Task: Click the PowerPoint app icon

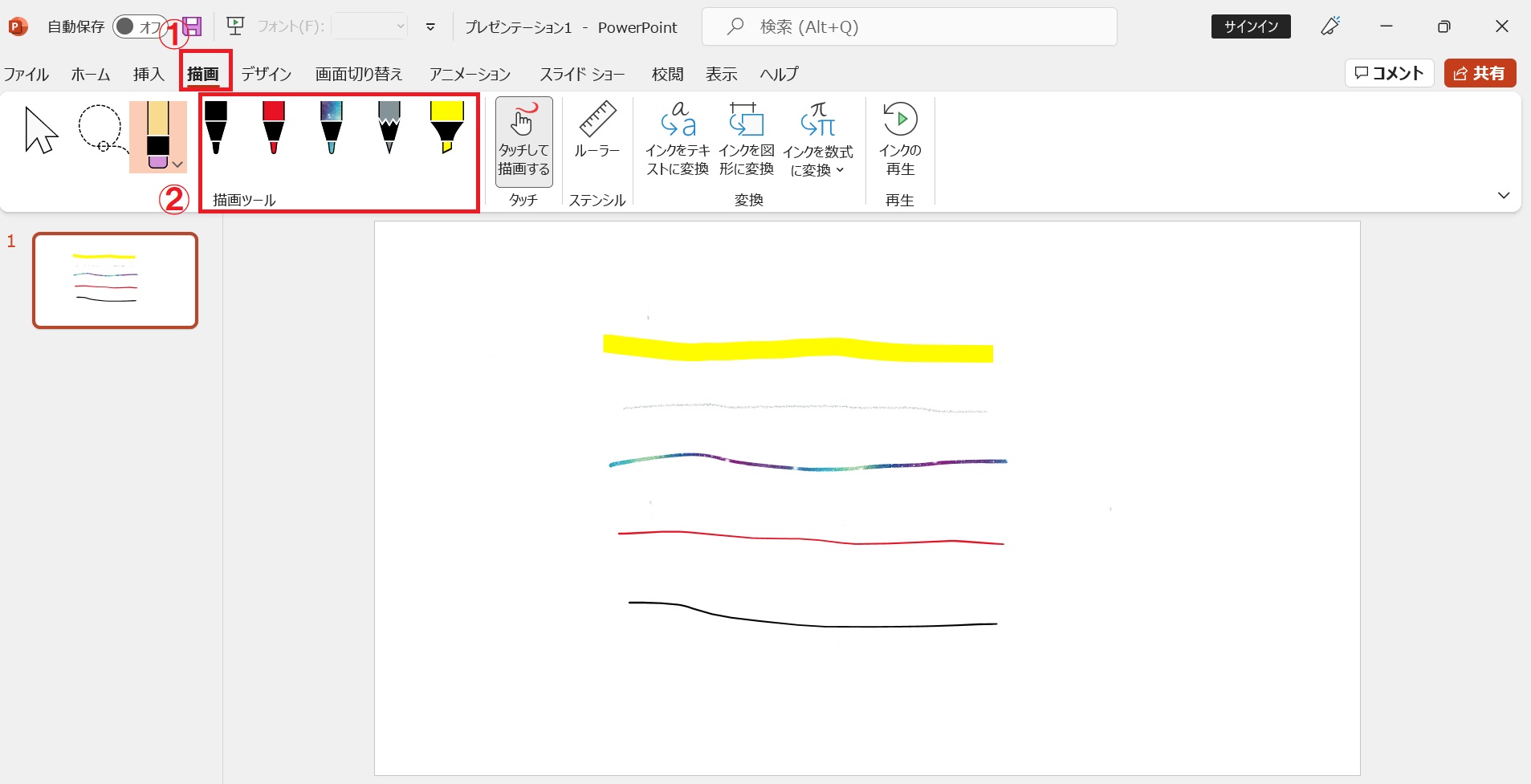Action: [x=18, y=26]
